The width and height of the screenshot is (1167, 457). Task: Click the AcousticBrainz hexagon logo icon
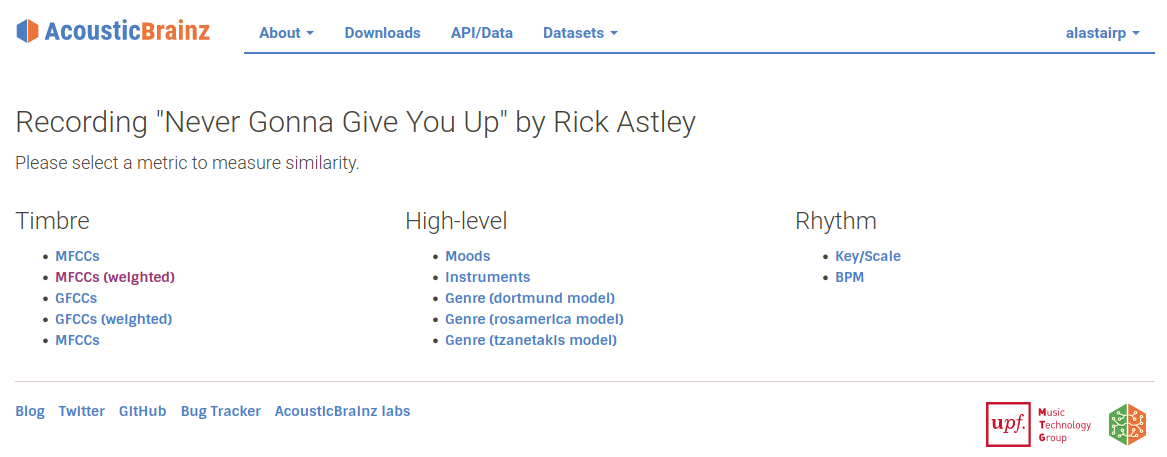tap(28, 31)
